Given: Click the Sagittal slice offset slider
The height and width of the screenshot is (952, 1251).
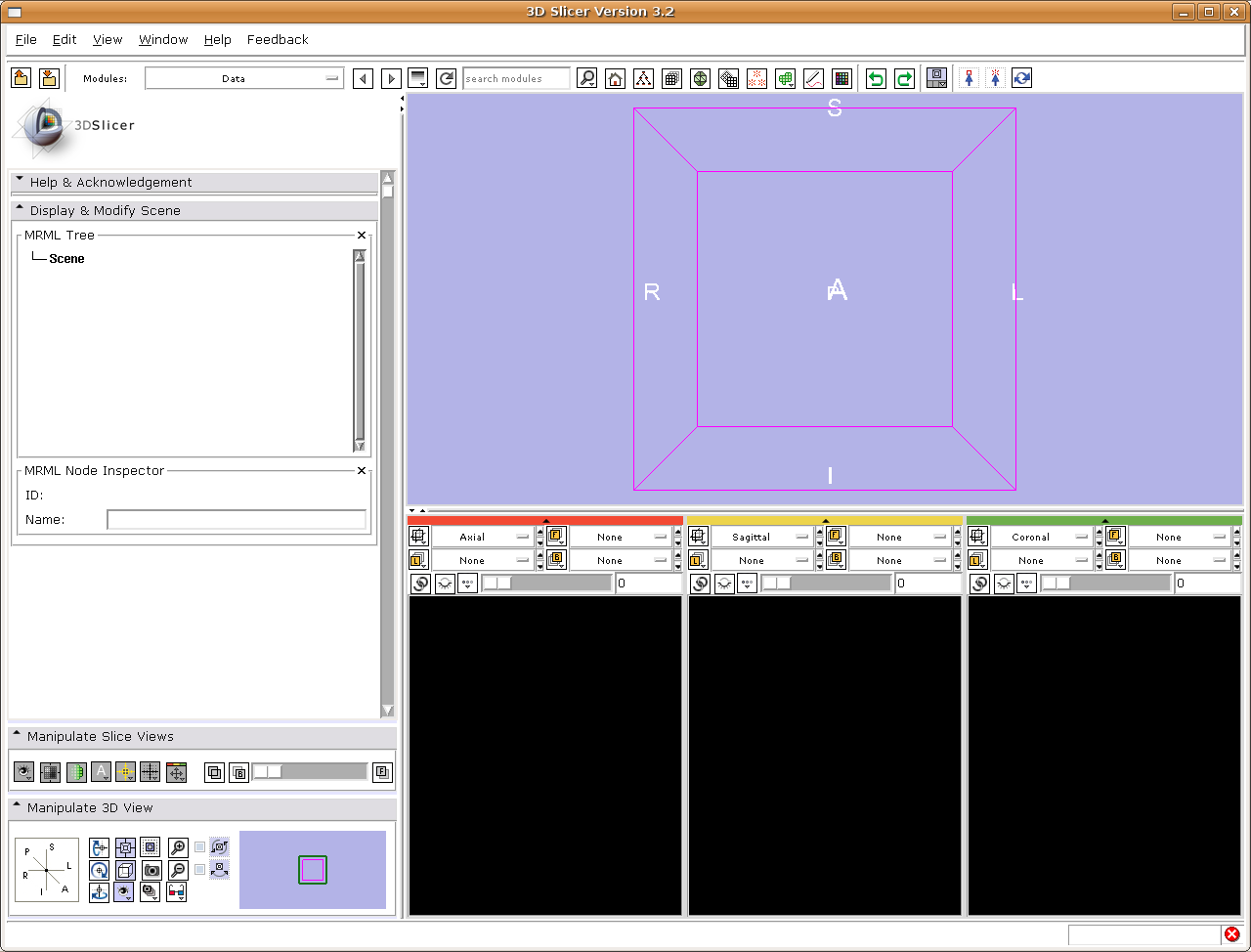Looking at the screenshot, I should [x=826, y=584].
